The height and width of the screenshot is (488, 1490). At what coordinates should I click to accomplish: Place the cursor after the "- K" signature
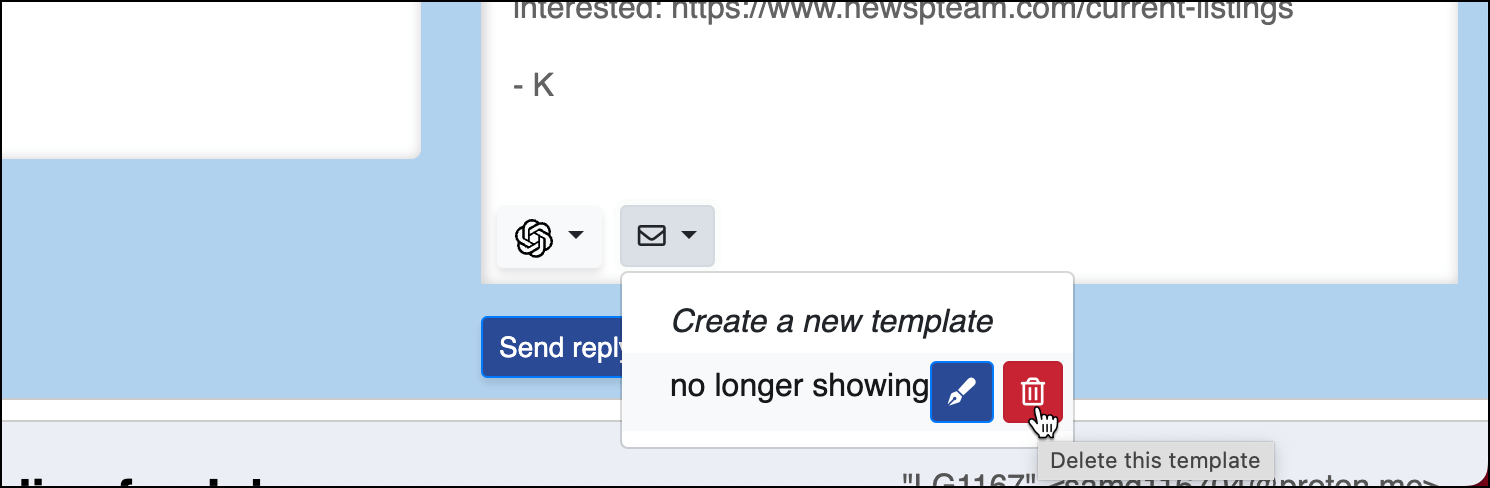557,85
